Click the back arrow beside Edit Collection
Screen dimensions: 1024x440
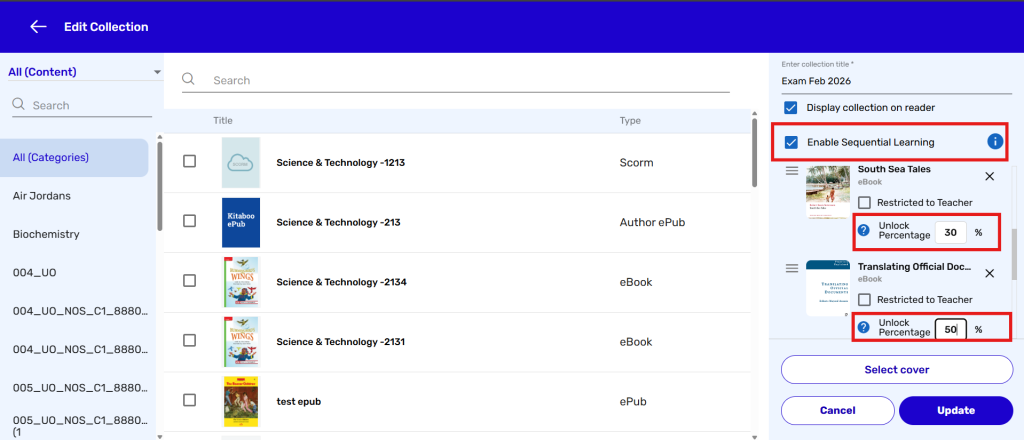click(x=38, y=27)
